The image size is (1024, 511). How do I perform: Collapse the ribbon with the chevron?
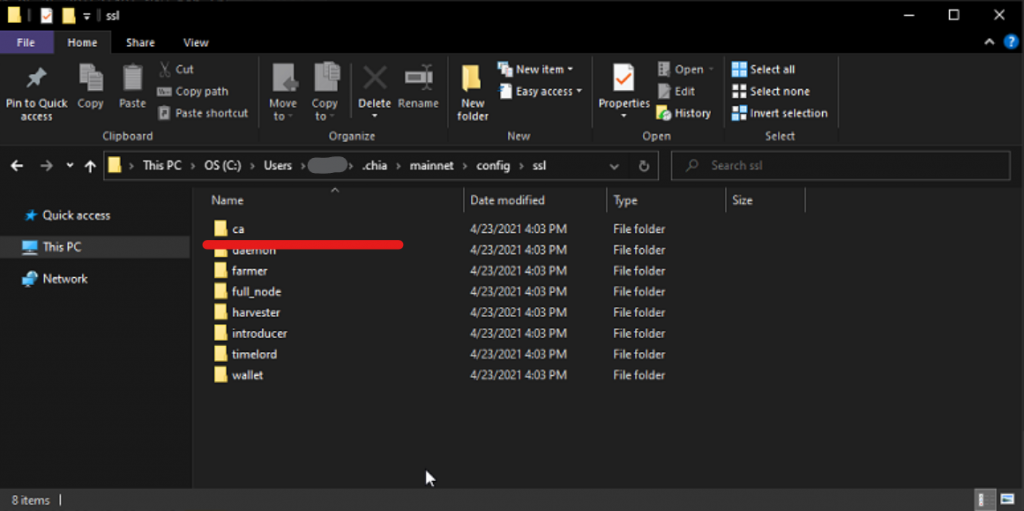(x=989, y=43)
